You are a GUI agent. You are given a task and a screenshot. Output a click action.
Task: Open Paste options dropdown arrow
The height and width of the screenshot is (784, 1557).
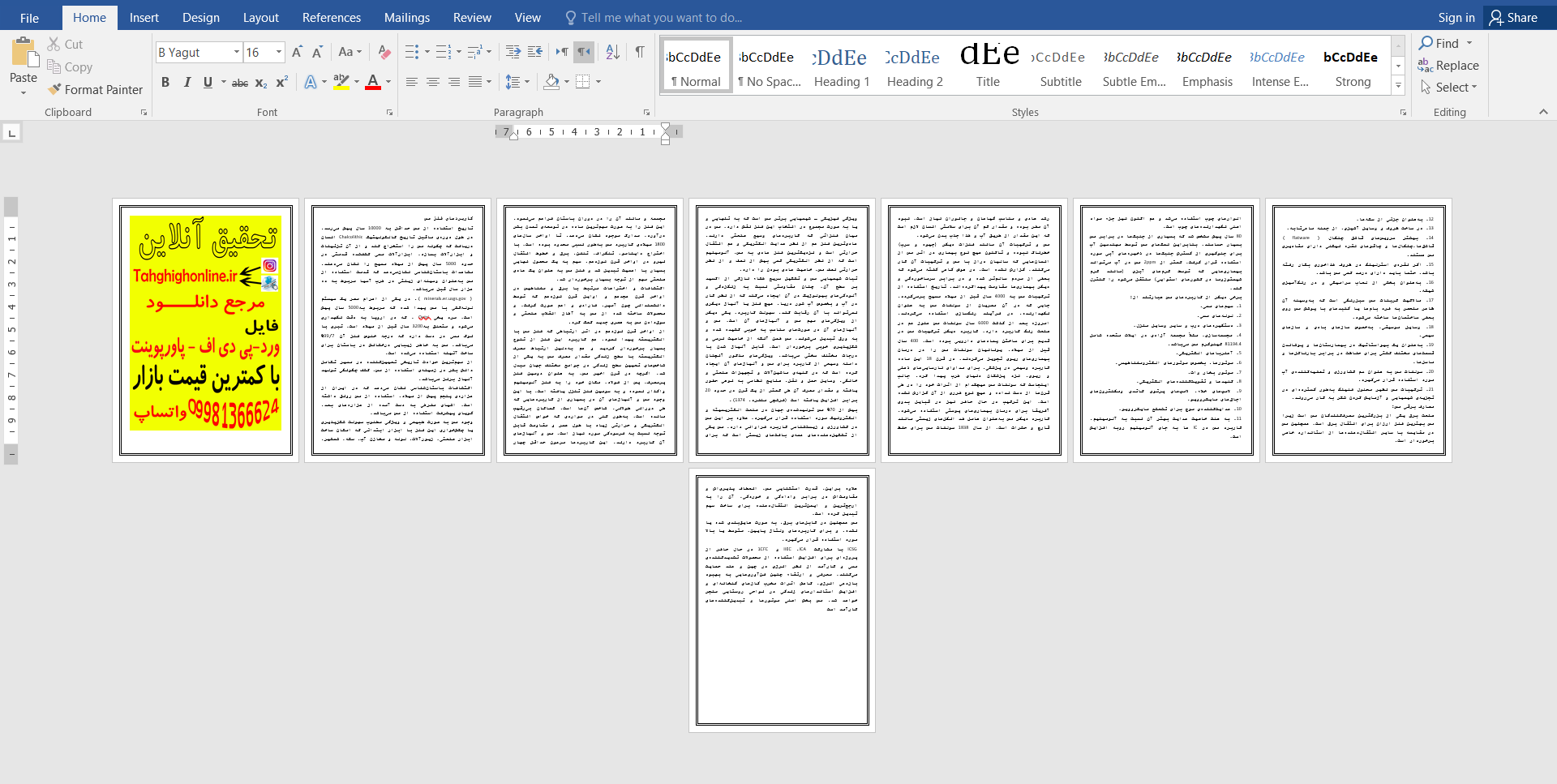pyautogui.click(x=24, y=92)
